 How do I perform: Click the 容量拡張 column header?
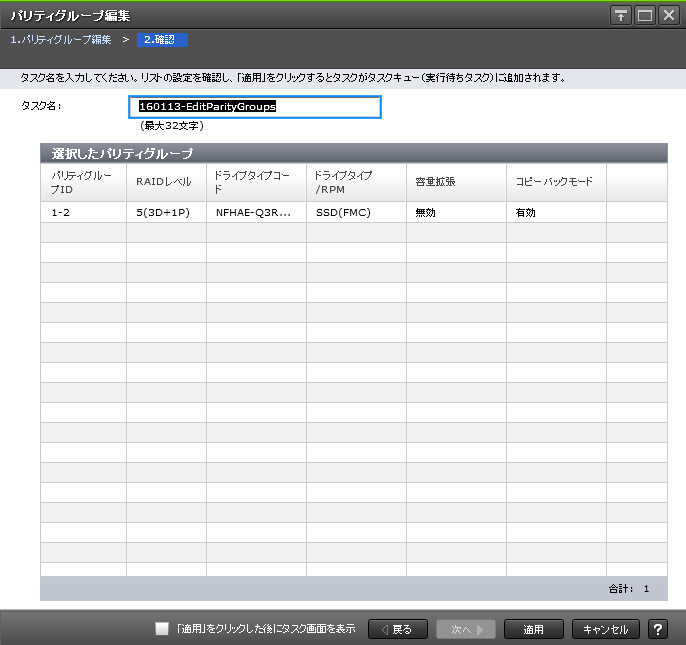pos(455,182)
